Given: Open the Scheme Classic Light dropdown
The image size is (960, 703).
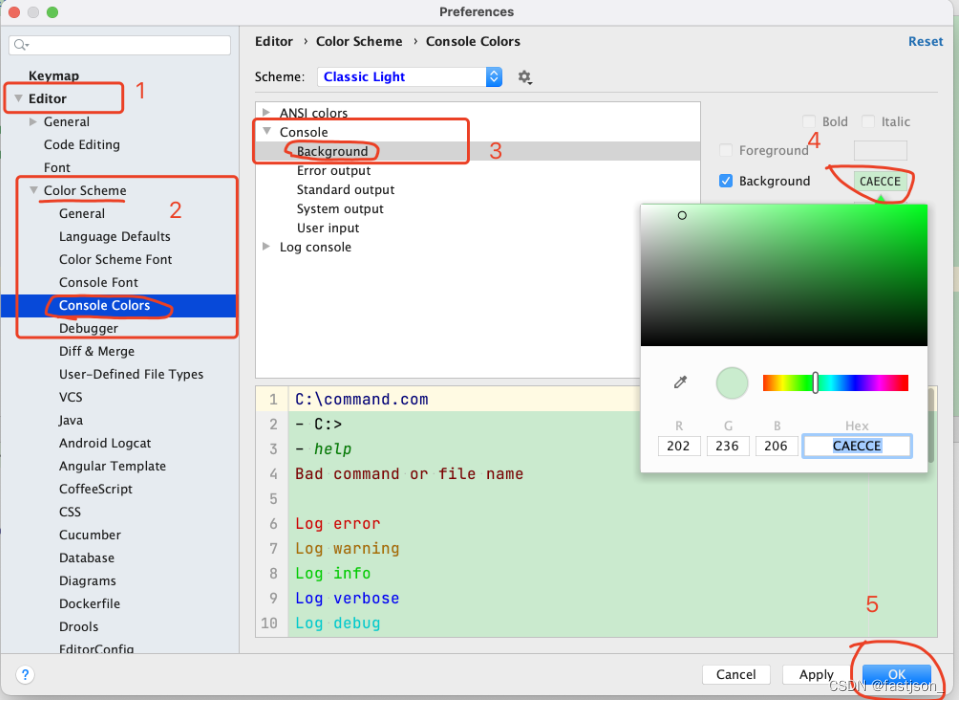Looking at the screenshot, I should point(410,77).
